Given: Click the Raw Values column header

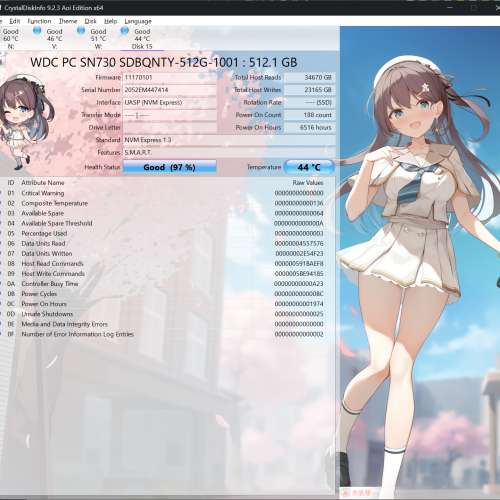Looking at the screenshot, I should tap(308, 183).
